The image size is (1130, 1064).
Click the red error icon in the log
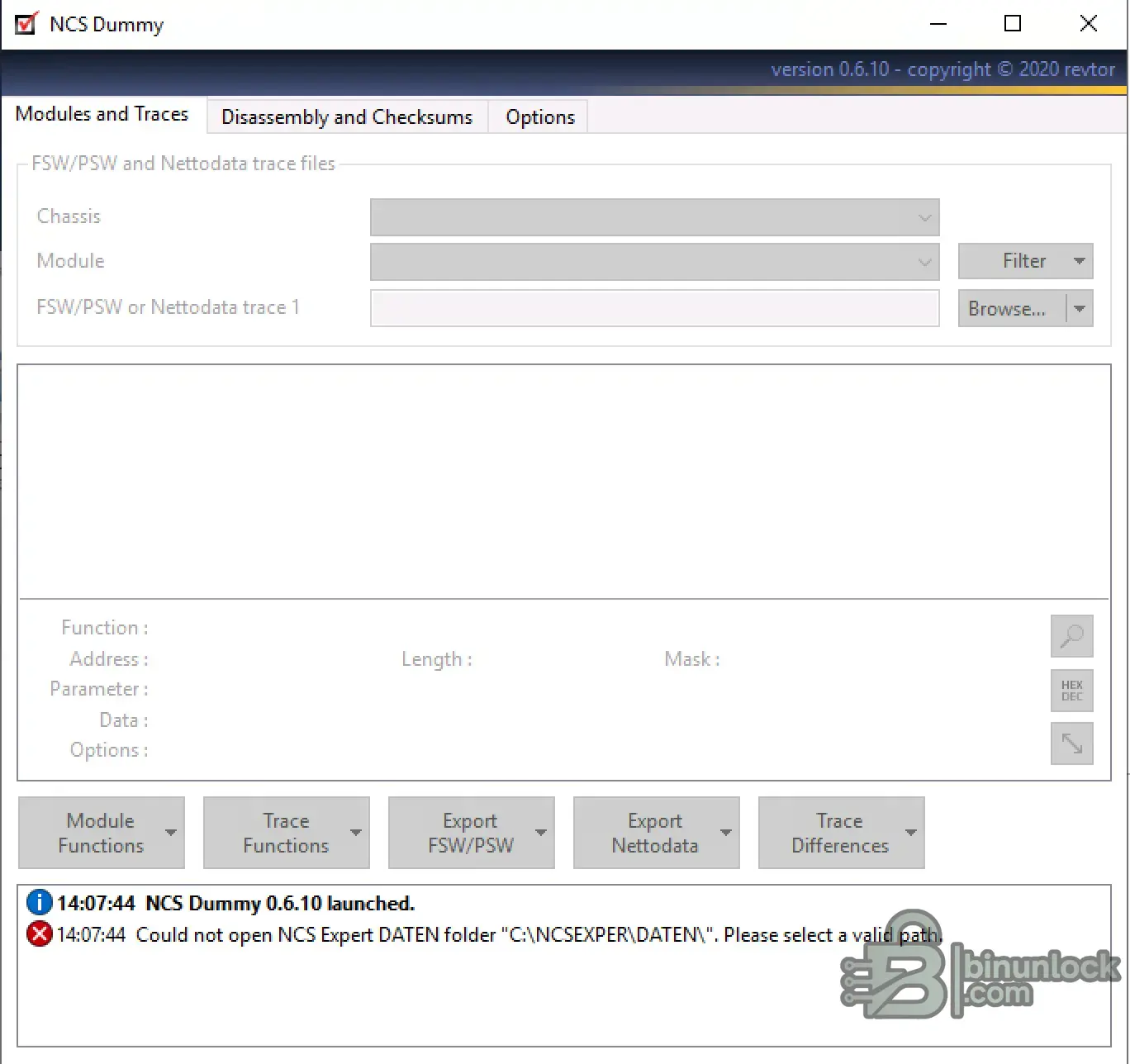[x=39, y=933]
